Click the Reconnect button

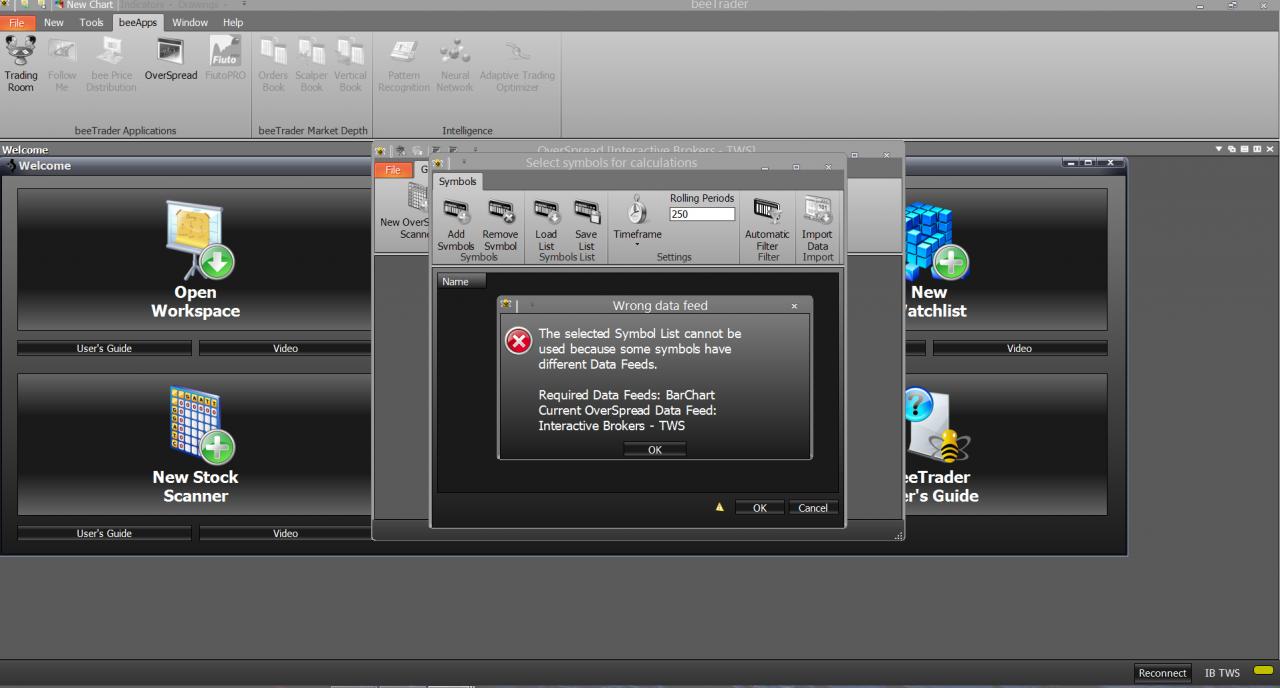tap(1162, 673)
